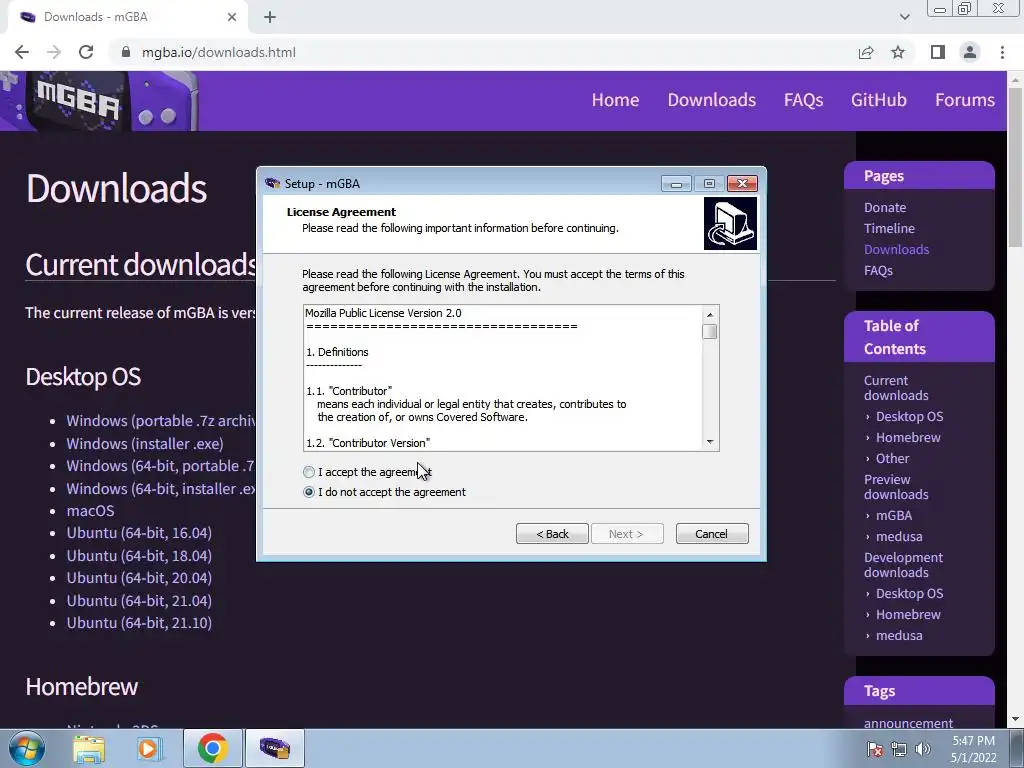This screenshot has width=1024, height=768.
Task: Click 'Other' in Table of Contents
Action: [x=892, y=458]
